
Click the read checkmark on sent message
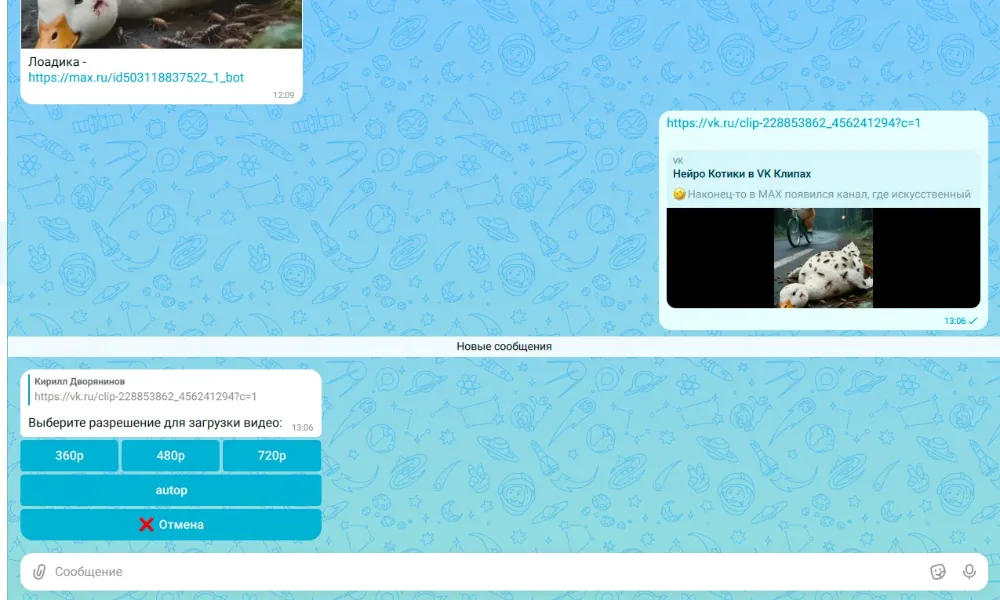[x=973, y=321]
